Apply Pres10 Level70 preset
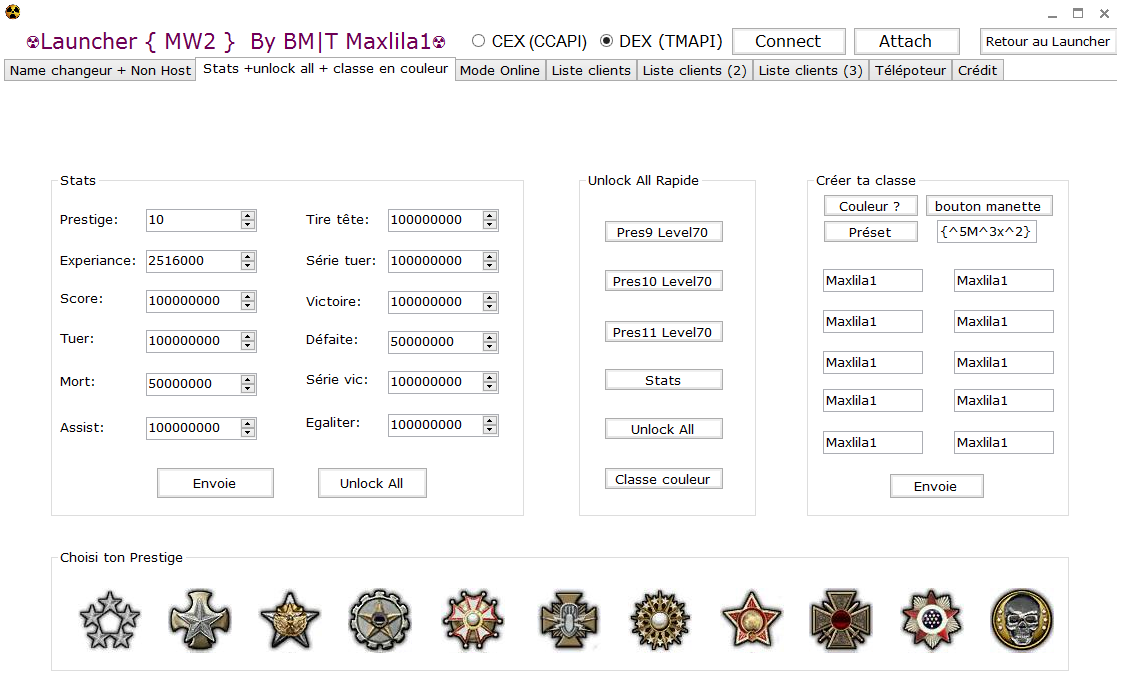This screenshot has height=700, width=1122. coord(663,281)
